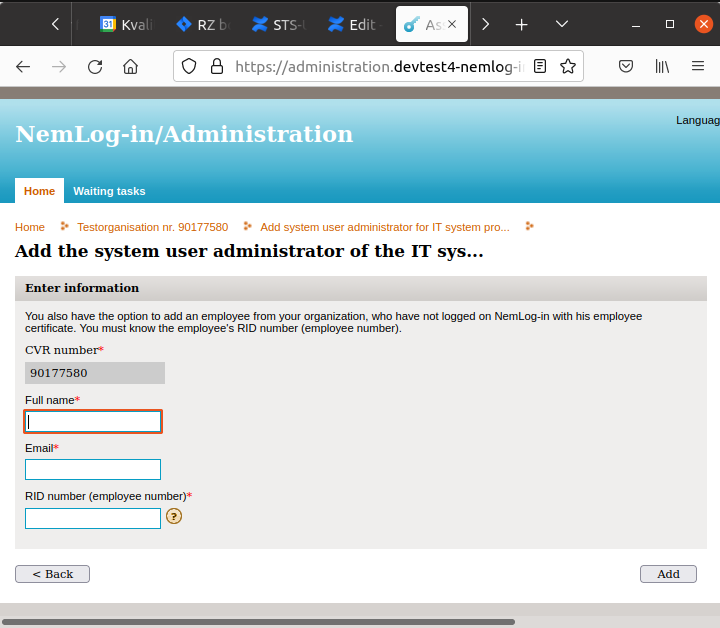Open tracking protection shield panel
Viewport: 720px width, 628px height.
(189, 67)
